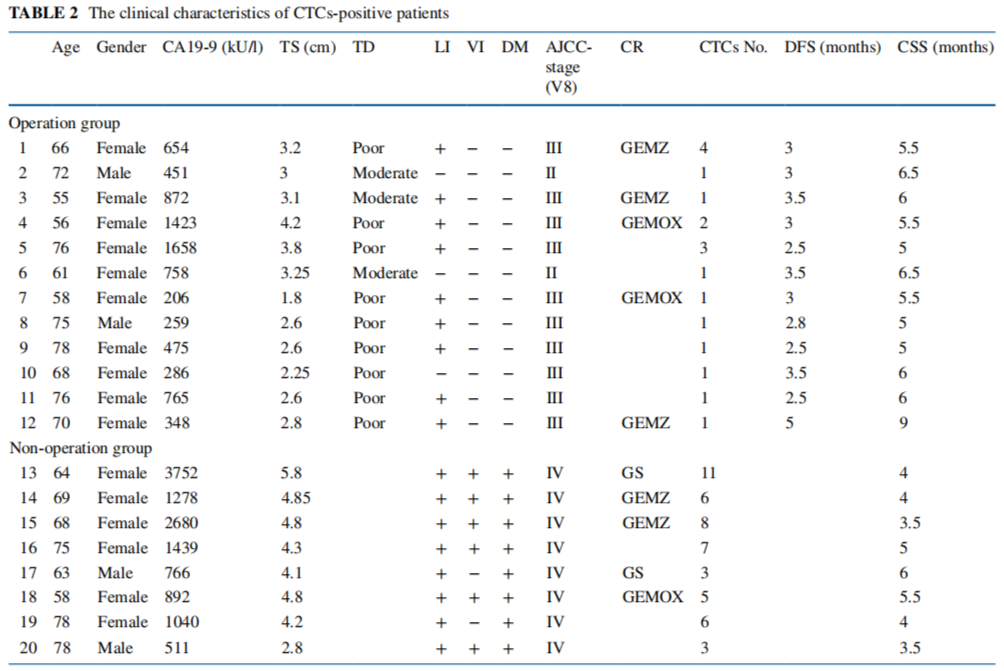1004x671 pixels.
Task: Click CA19-9 value 3752 for patient 13
Action: pyautogui.click(x=180, y=473)
